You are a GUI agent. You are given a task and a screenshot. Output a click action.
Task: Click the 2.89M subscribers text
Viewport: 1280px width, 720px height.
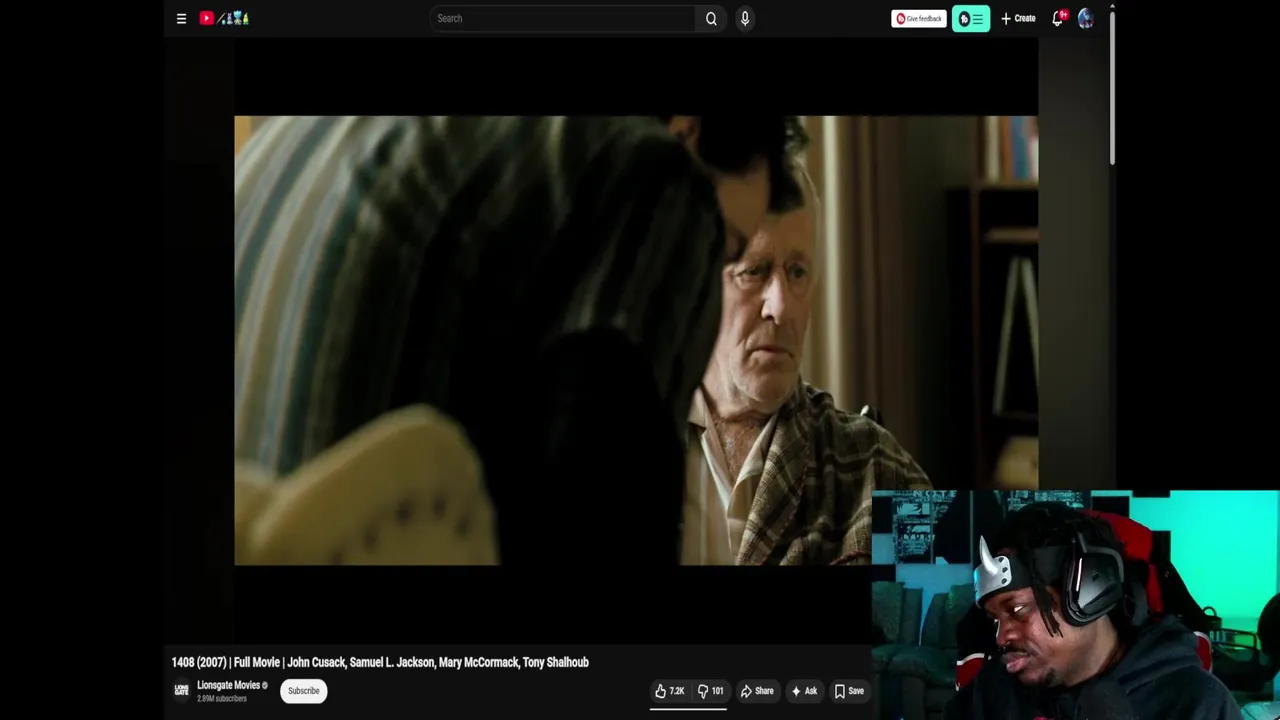222,698
